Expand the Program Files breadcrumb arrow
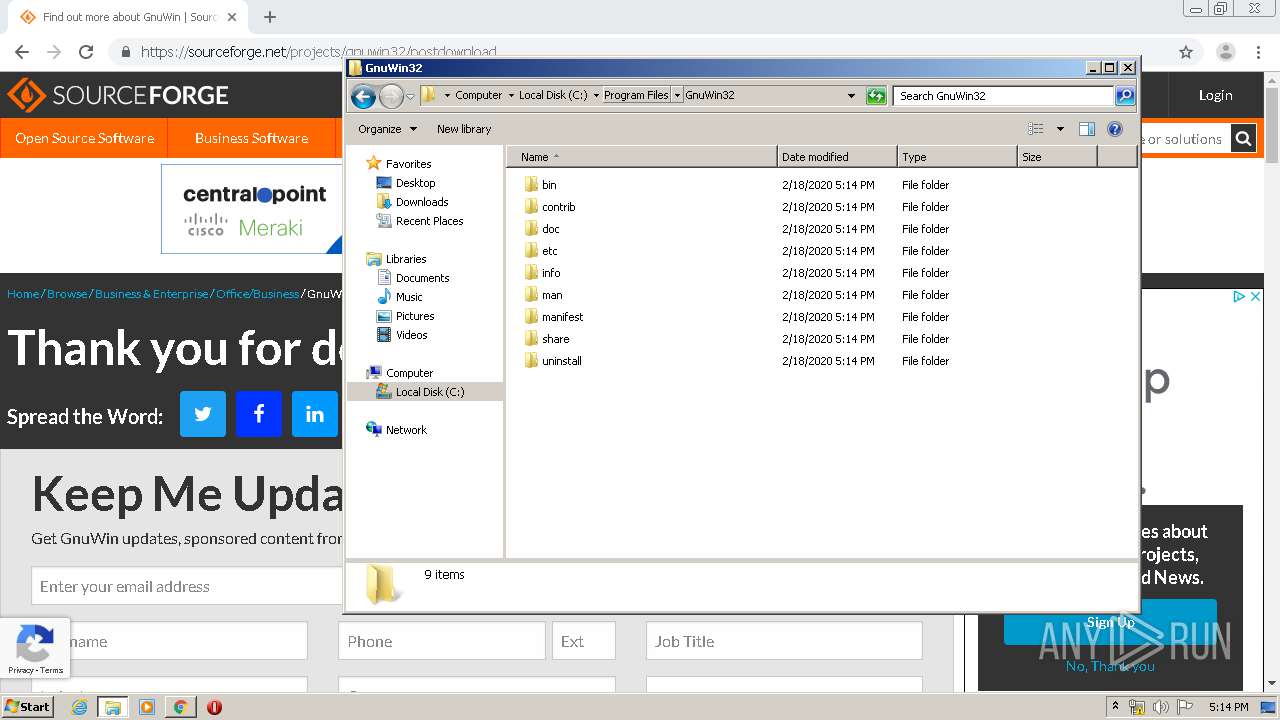This screenshot has width=1280, height=720. 677,96
